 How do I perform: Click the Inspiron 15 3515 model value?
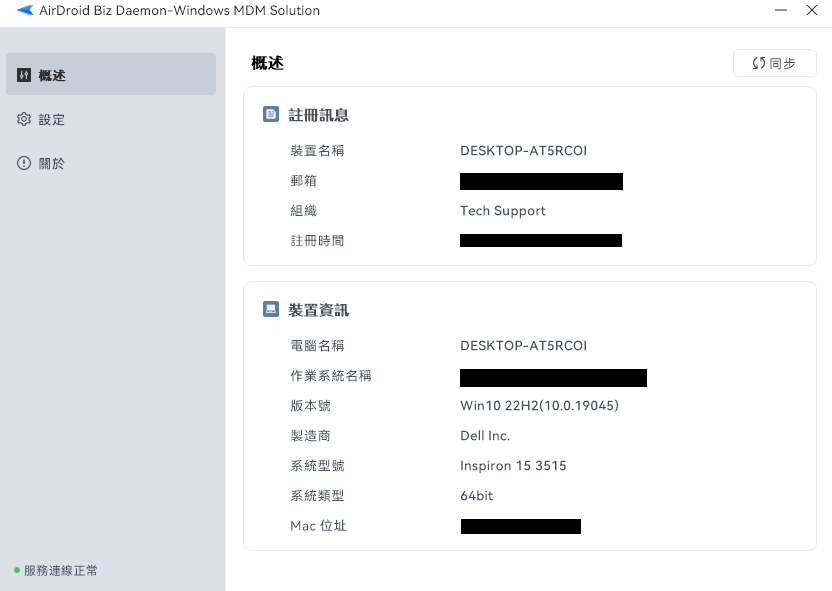click(513, 466)
